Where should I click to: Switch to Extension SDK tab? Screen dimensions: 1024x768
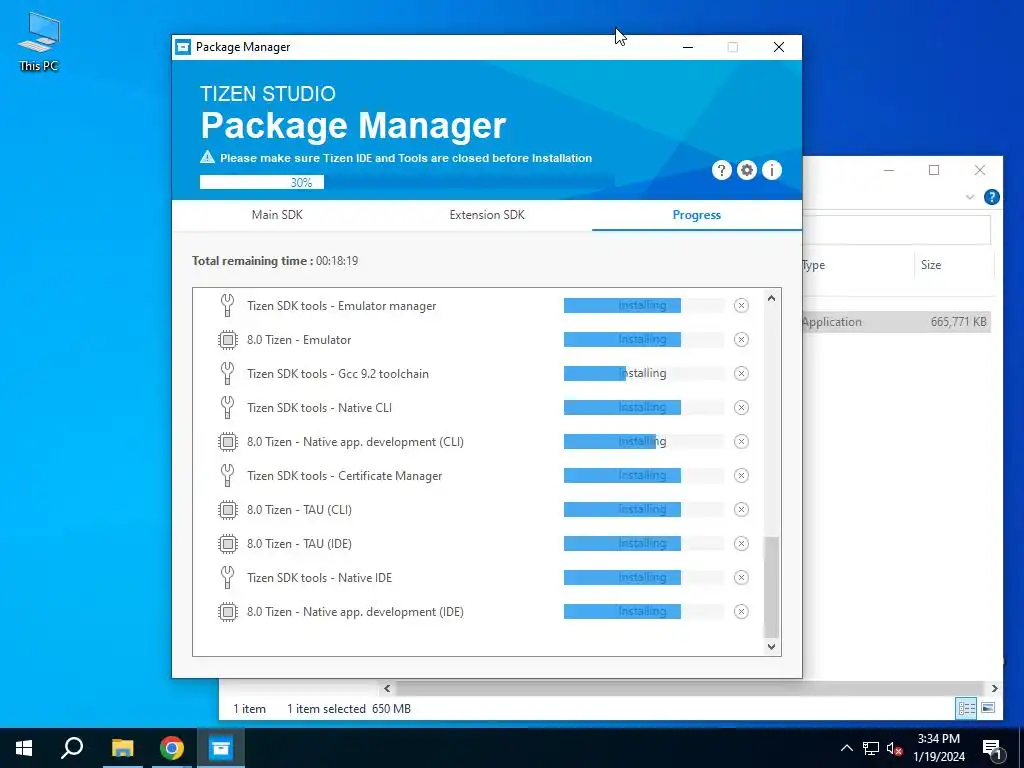pyautogui.click(x=487, y=215)
